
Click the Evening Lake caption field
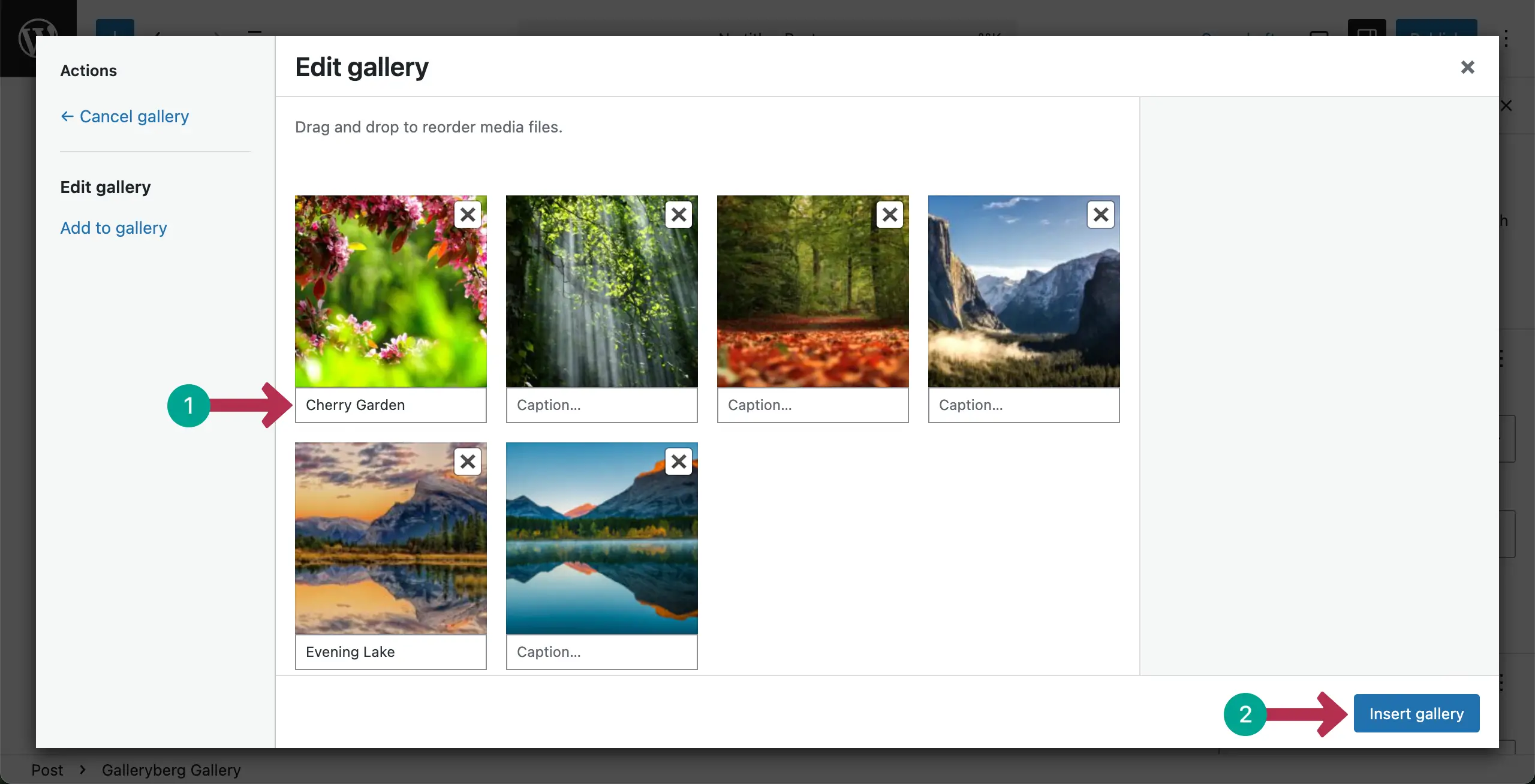pyautogui.click(x=391, y=652)
